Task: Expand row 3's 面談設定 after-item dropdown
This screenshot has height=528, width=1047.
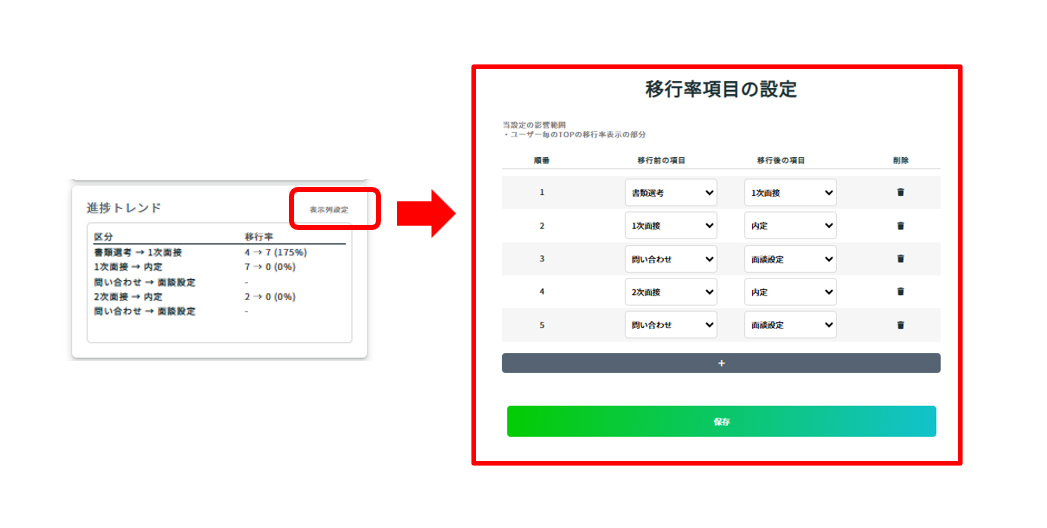Action: coord(790,259)
